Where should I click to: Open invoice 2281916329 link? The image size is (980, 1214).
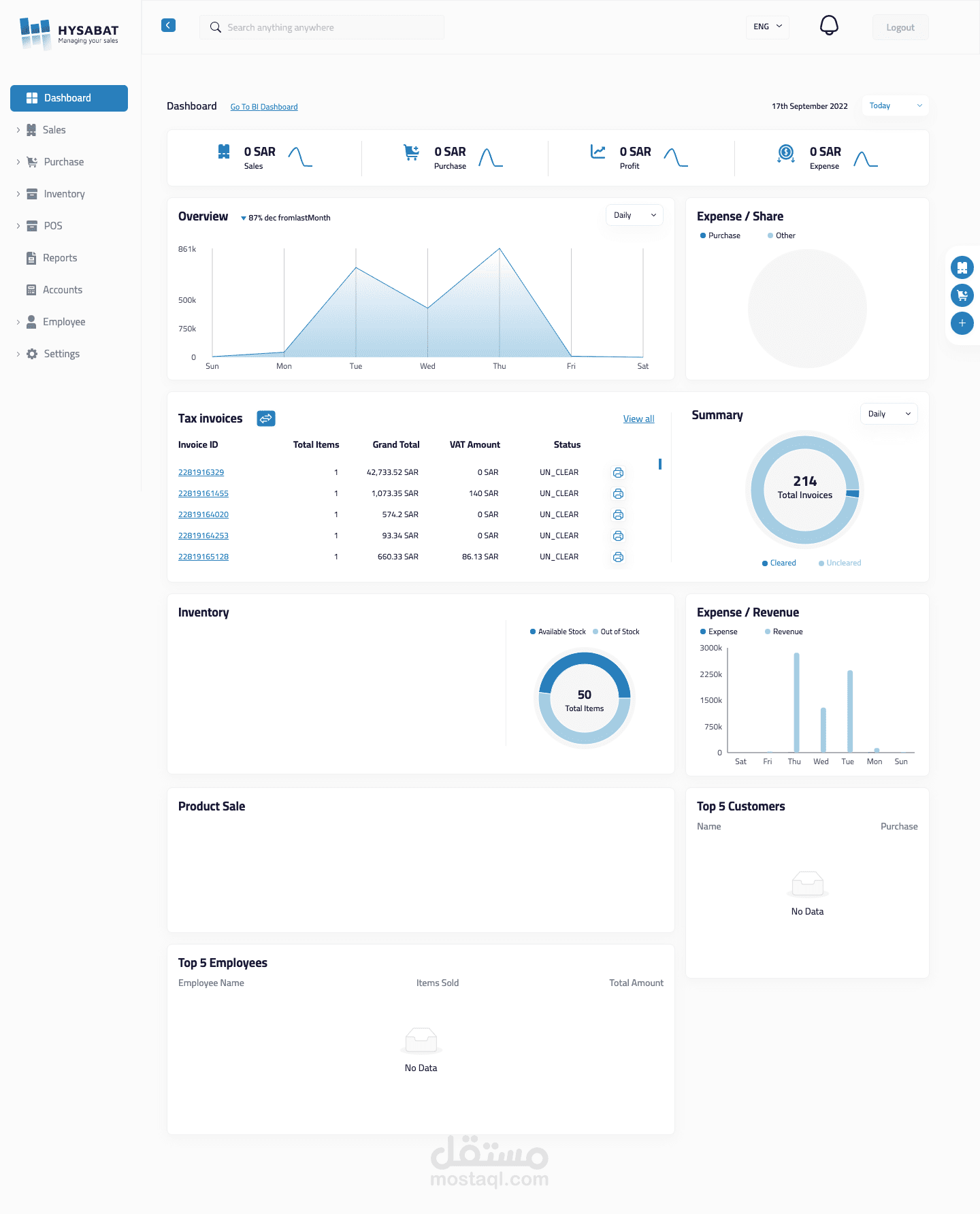click(x=201, y=472)
